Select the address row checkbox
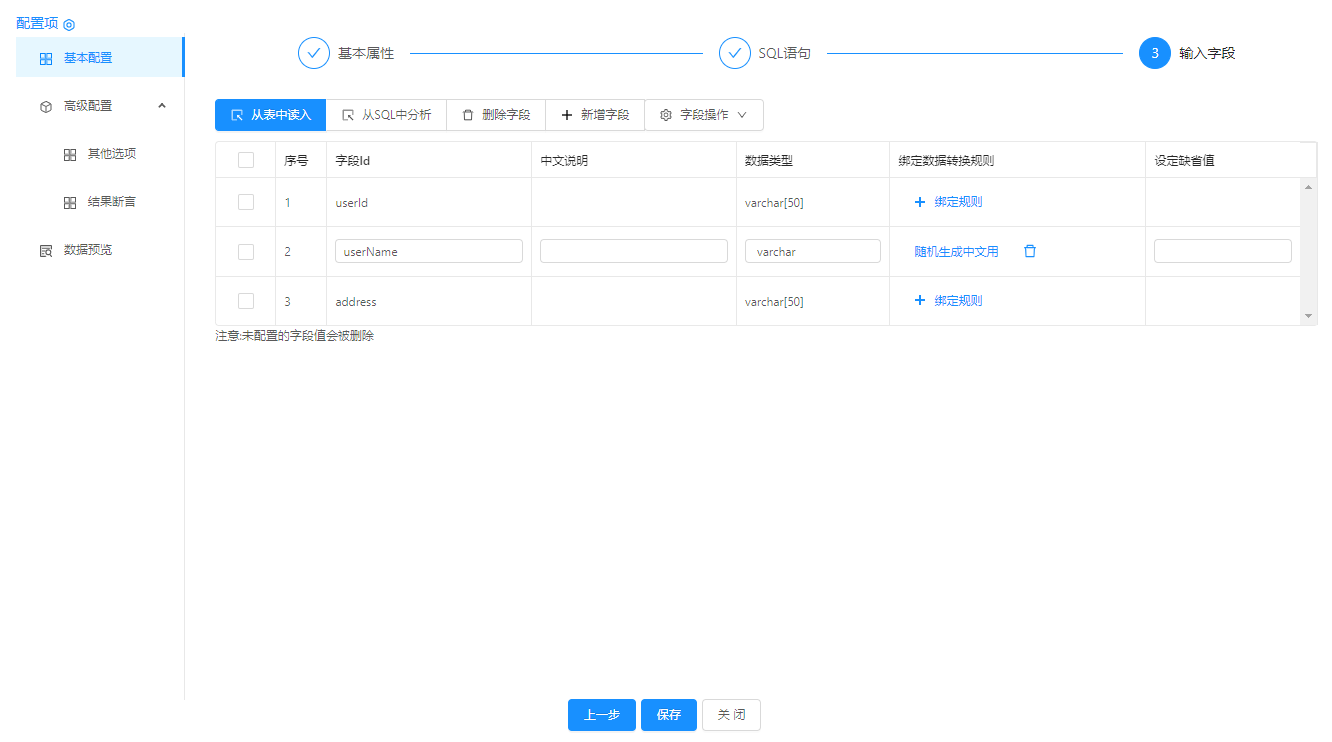This screenshot has width=1332, height=742. tap(246, 301)
